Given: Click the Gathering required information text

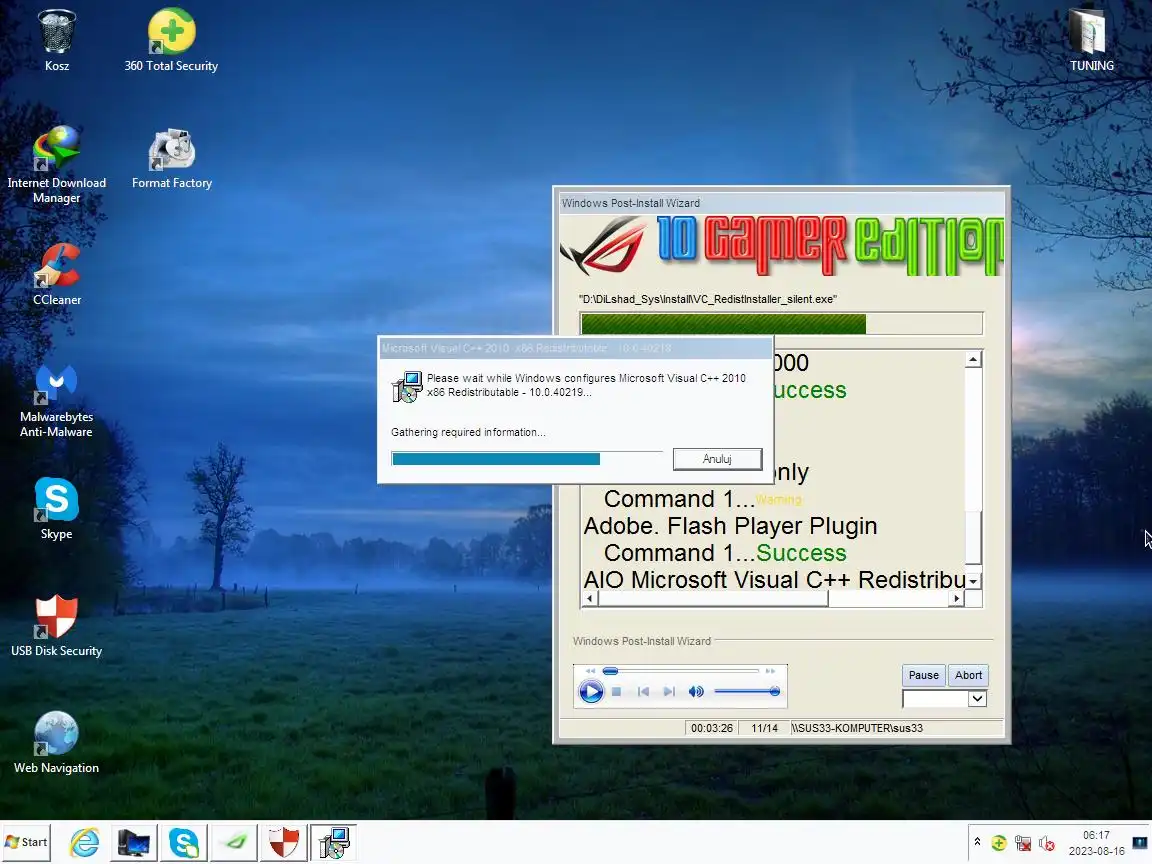Looking at the screenshot, I should click(468, 432).
